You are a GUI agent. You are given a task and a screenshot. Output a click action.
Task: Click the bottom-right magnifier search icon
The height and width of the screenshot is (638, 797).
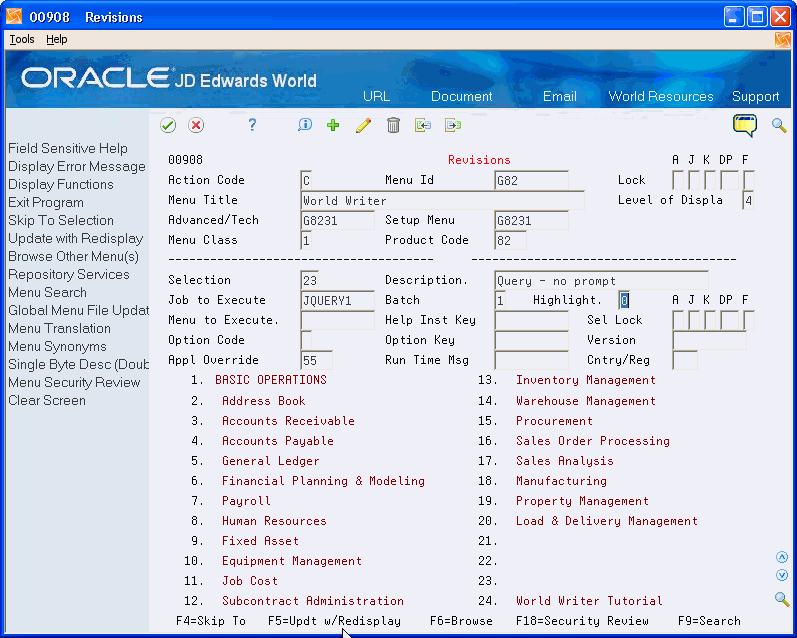point(782,599)
